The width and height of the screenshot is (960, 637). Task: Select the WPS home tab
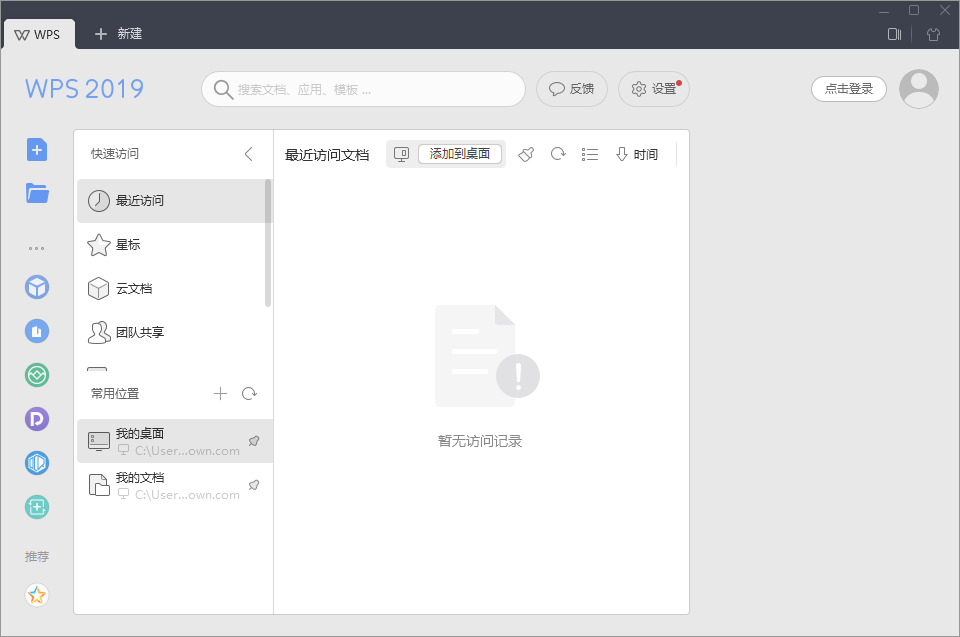(x=38, y=34)
